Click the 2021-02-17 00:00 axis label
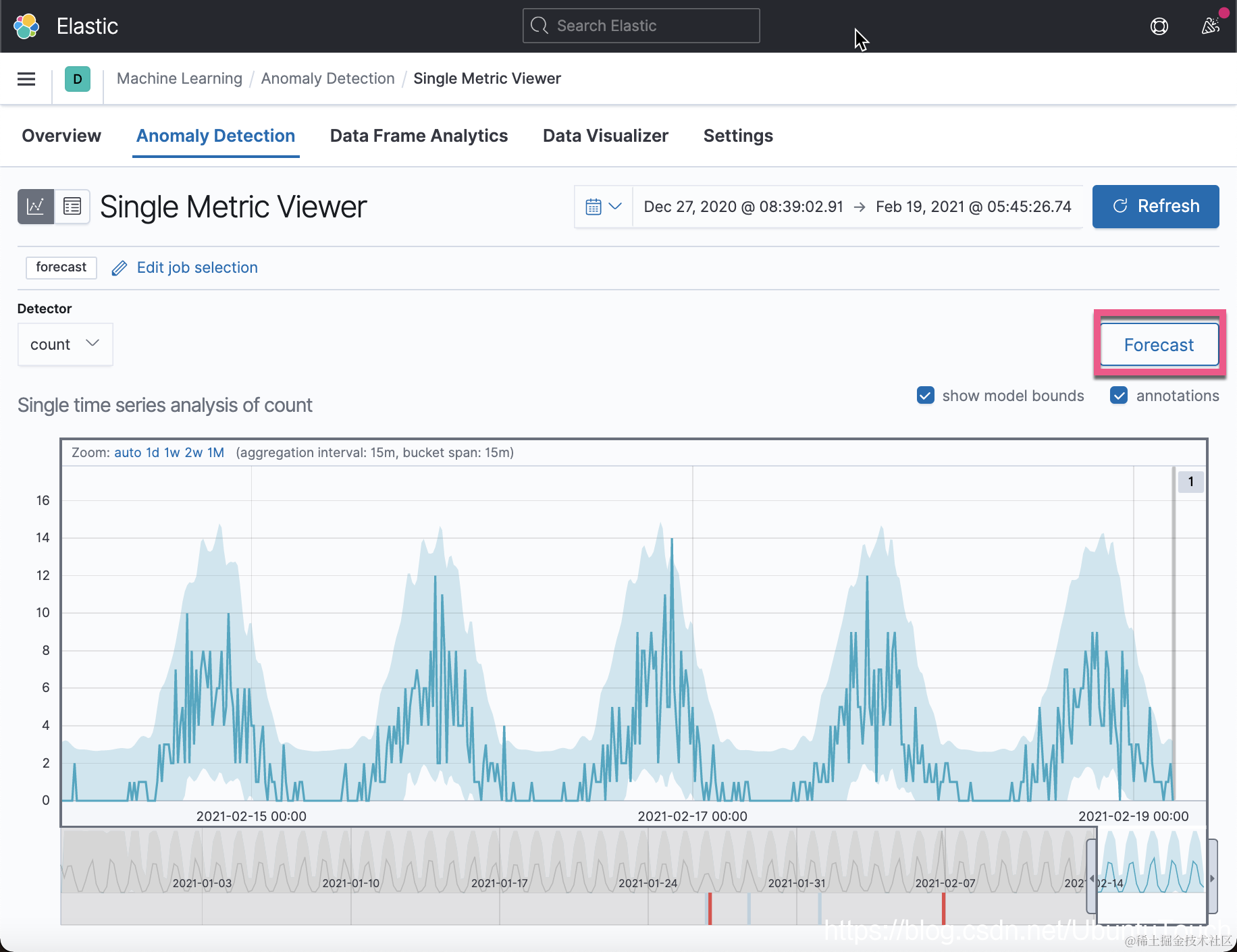The width and height of the screenshot is (1237, 952). (x=692, y=816)
